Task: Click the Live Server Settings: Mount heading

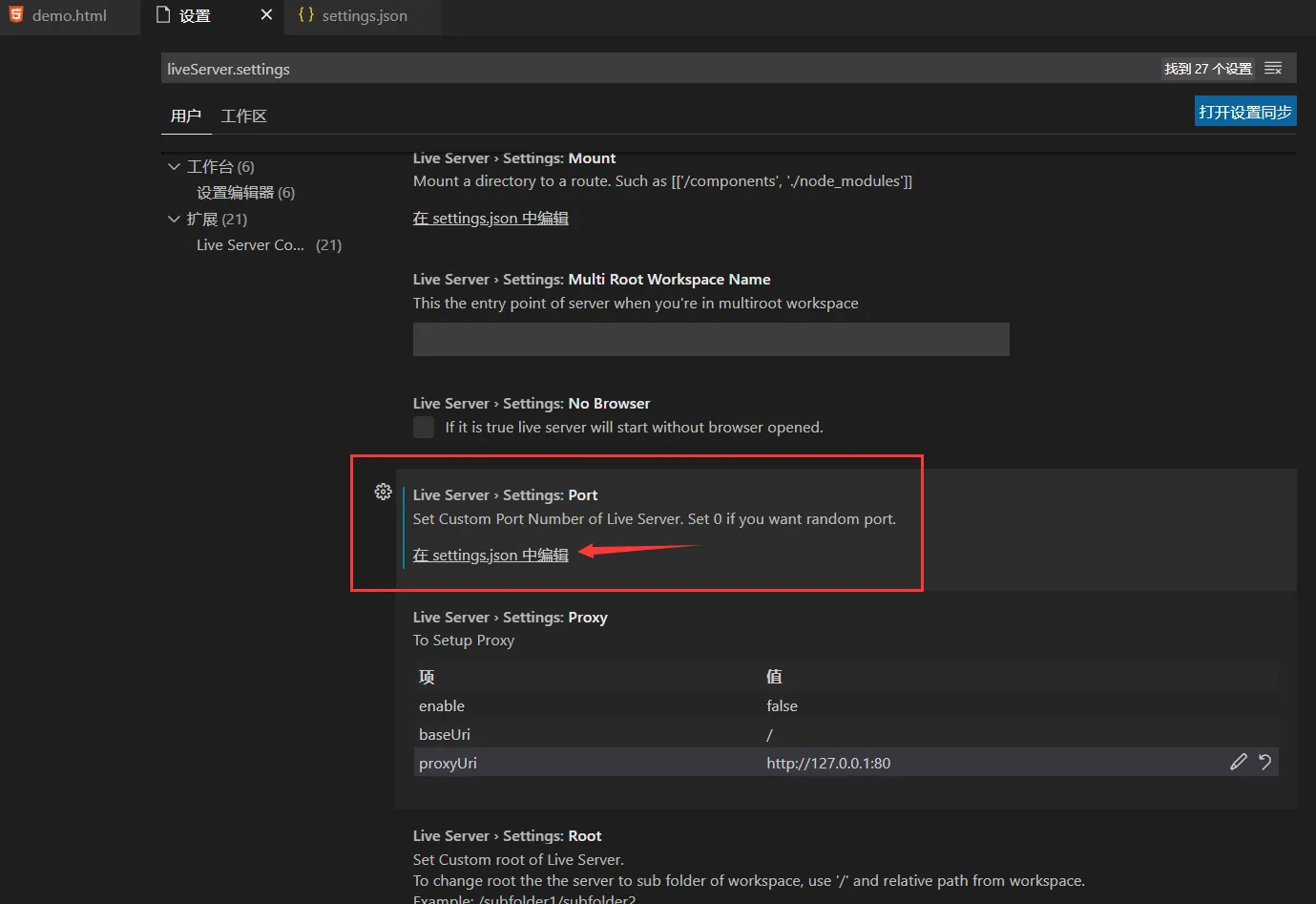Action: pyautogui.click(x=514, y=158)
